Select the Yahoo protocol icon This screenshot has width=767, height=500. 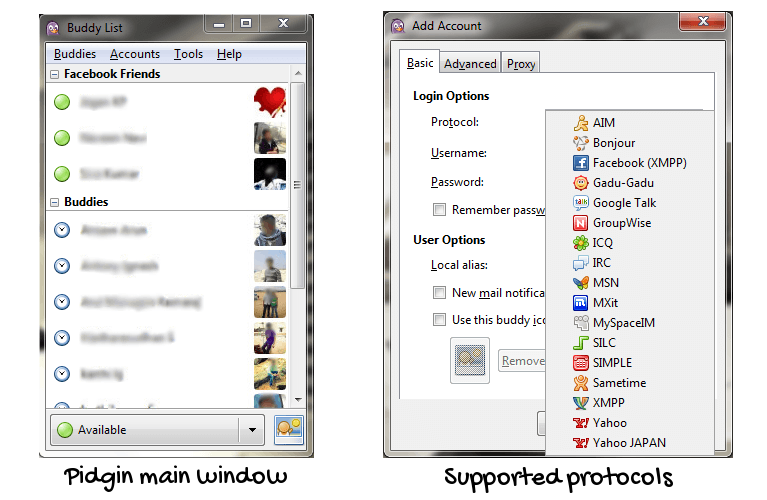point(581,423)
